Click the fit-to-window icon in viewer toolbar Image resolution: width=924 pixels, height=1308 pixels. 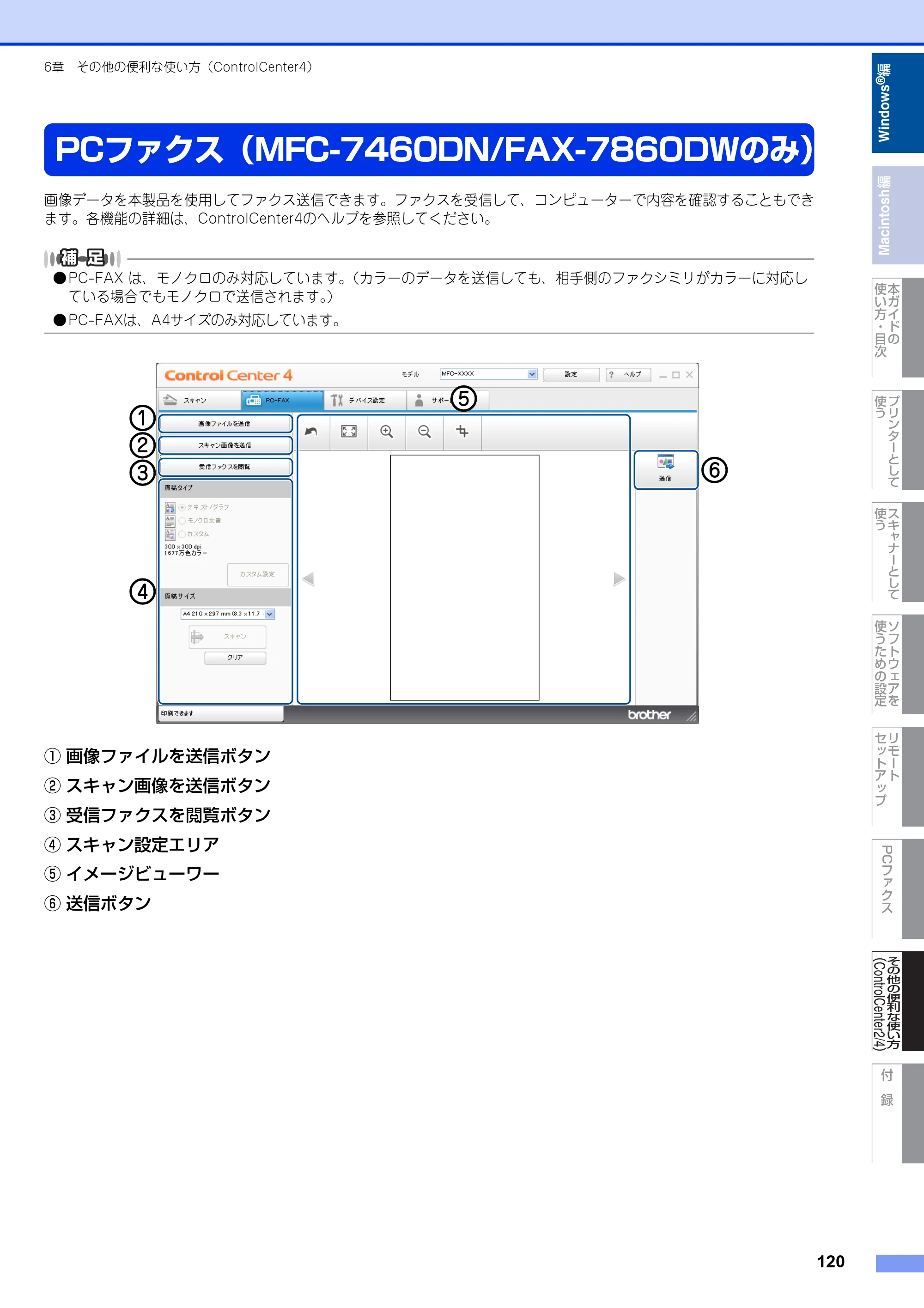click(349, 432)
